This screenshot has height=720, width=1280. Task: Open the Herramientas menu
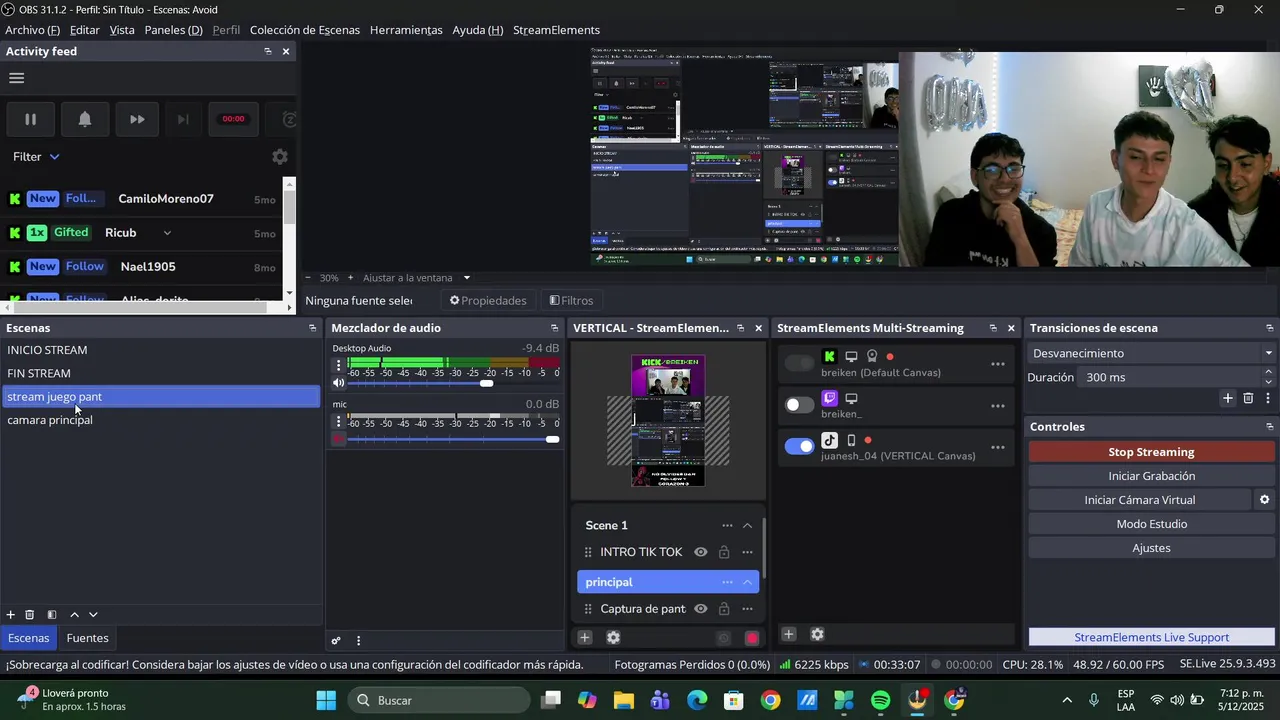[x=406, y=30]
